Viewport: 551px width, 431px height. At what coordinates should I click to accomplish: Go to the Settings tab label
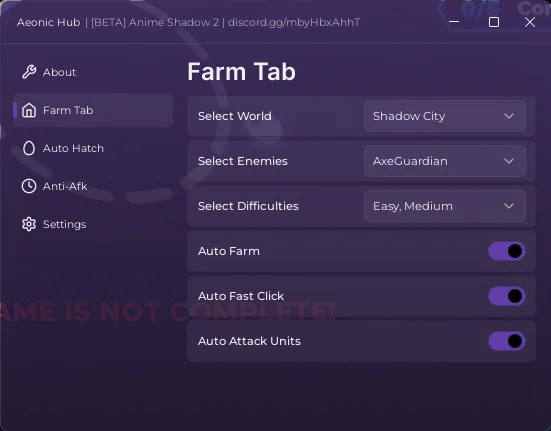pos(65,224)
